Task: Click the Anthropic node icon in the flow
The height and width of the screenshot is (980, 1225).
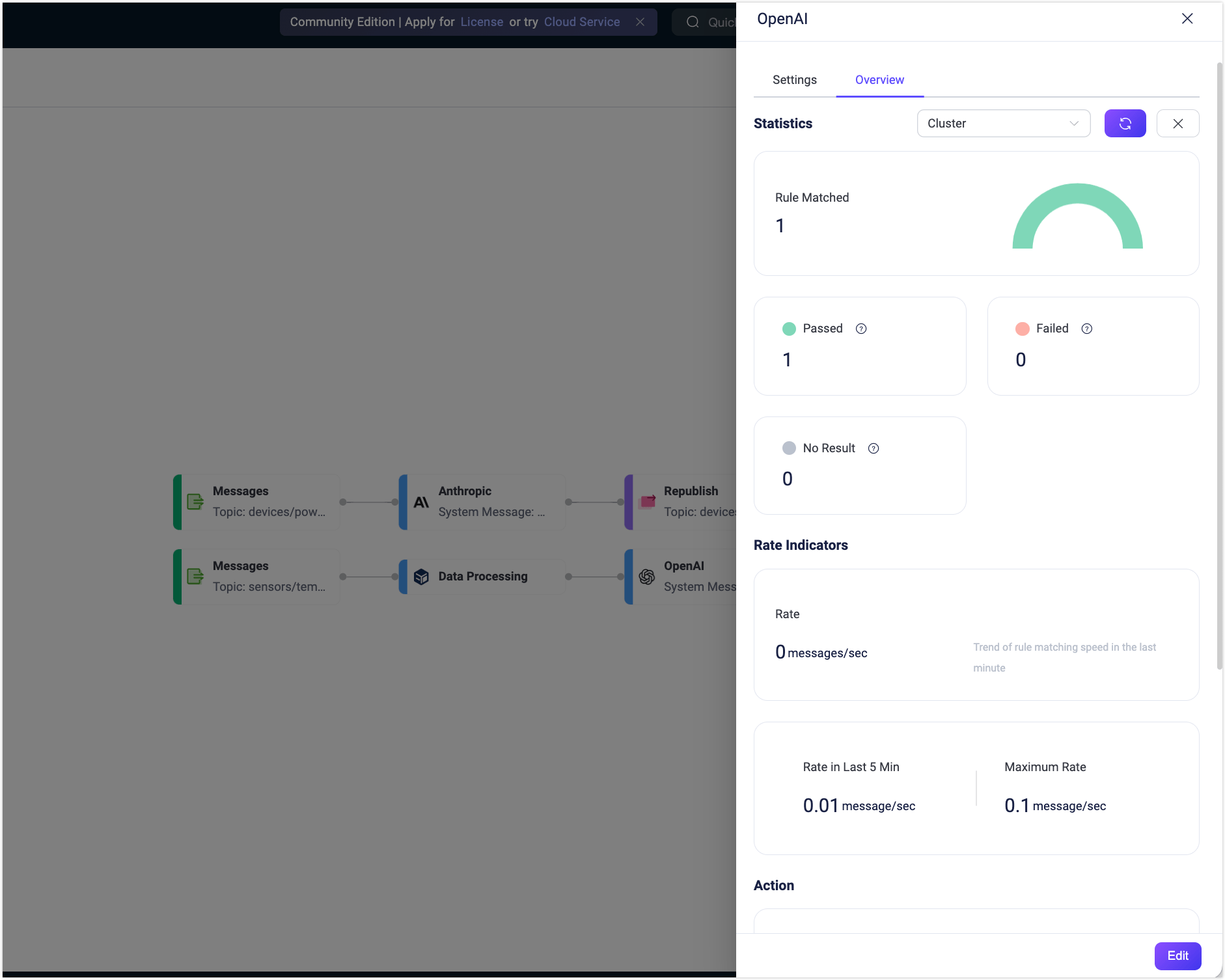Action: click(x=420, y=502)
